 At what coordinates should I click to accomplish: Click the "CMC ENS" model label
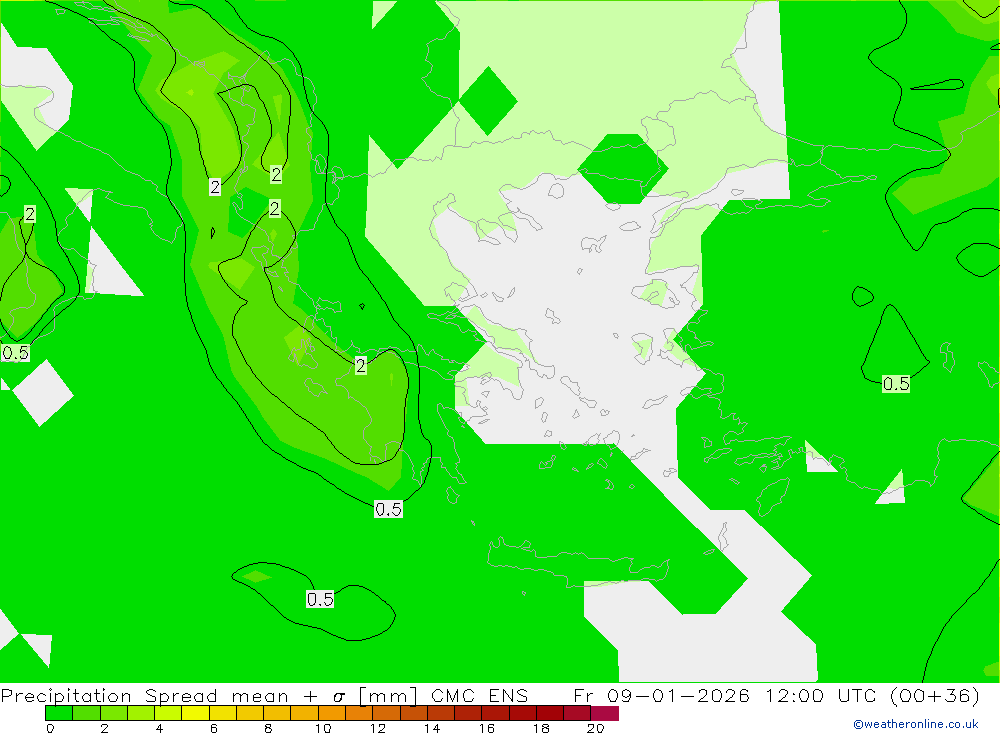[x=480, y=695]
